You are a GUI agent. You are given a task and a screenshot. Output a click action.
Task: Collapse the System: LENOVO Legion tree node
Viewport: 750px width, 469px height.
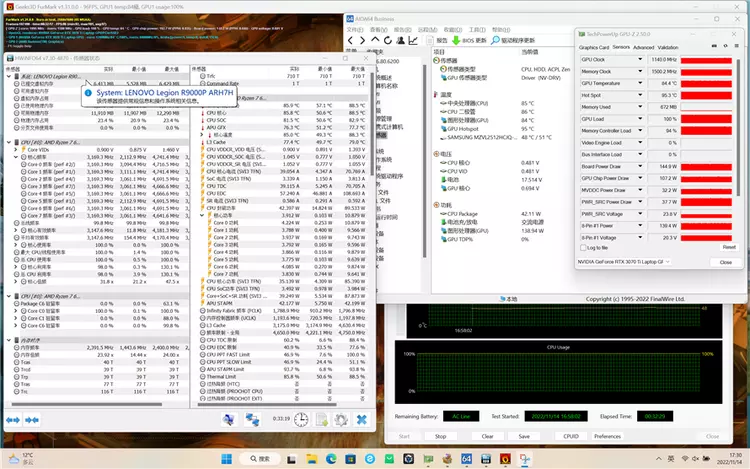(x=9, y=76)
